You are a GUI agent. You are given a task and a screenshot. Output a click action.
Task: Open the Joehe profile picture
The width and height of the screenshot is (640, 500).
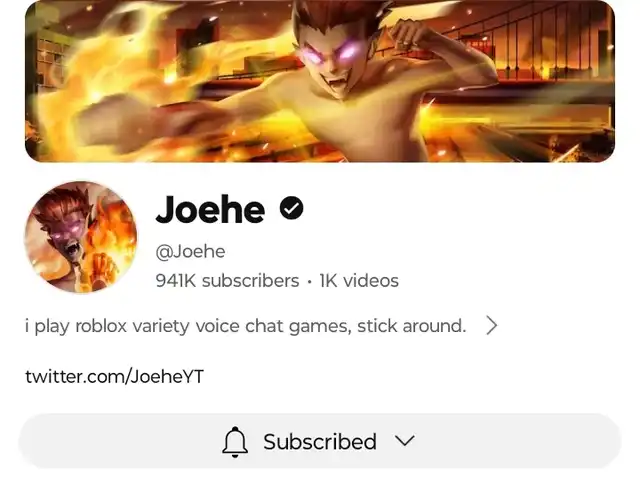[x=81, y=237]
